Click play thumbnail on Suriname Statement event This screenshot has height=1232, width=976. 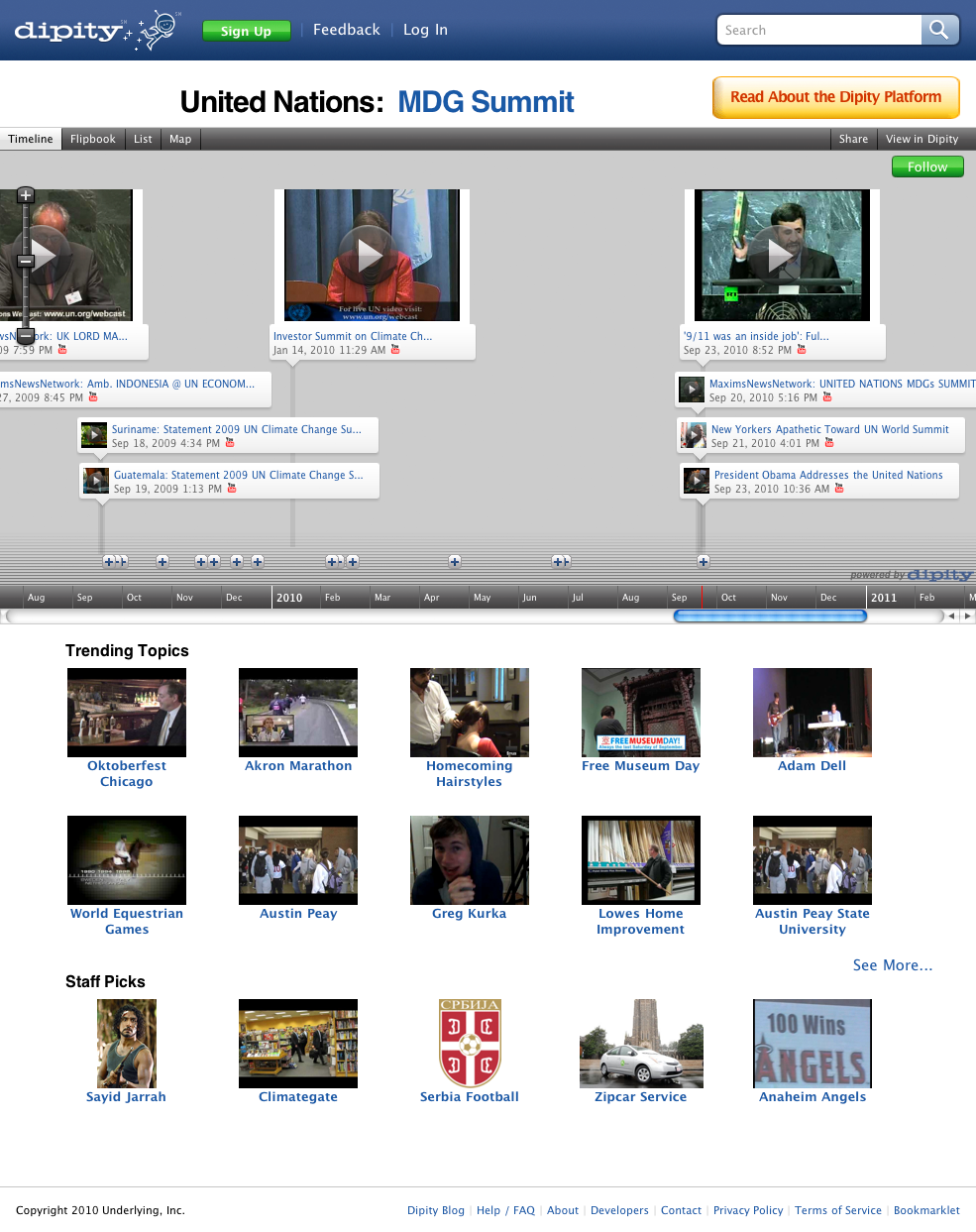pos(94,435)
